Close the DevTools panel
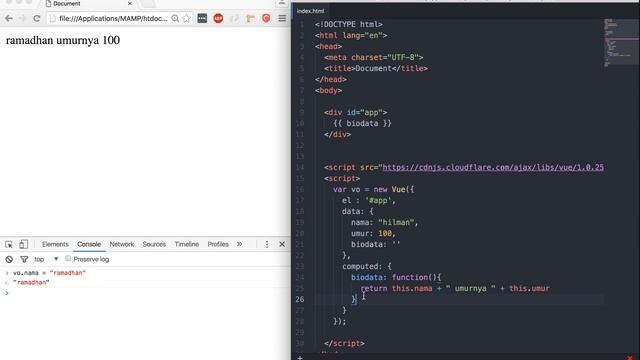640x360 pixels. [x=282, y=244]
